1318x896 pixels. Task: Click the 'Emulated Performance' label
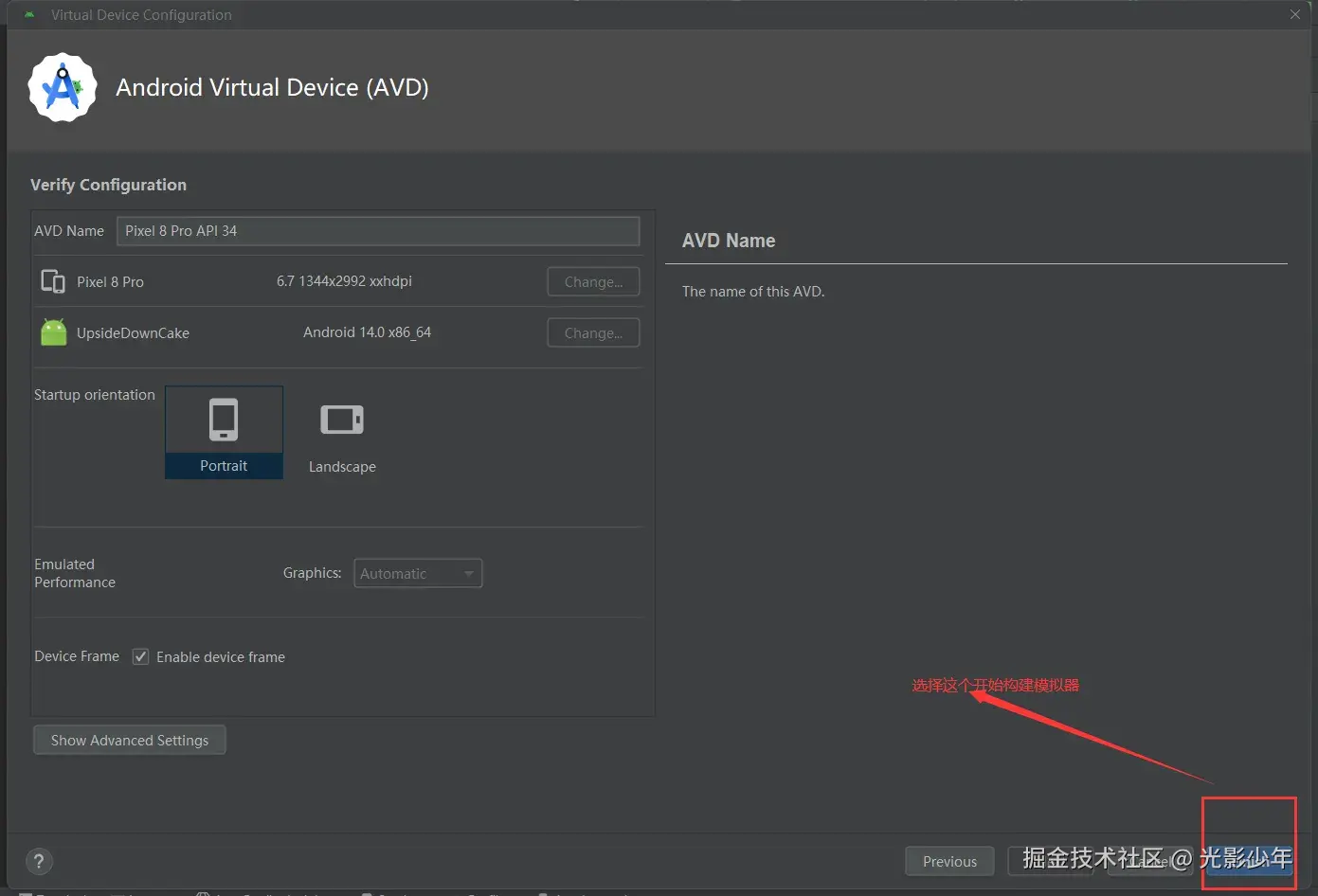(x=75, y=573)
